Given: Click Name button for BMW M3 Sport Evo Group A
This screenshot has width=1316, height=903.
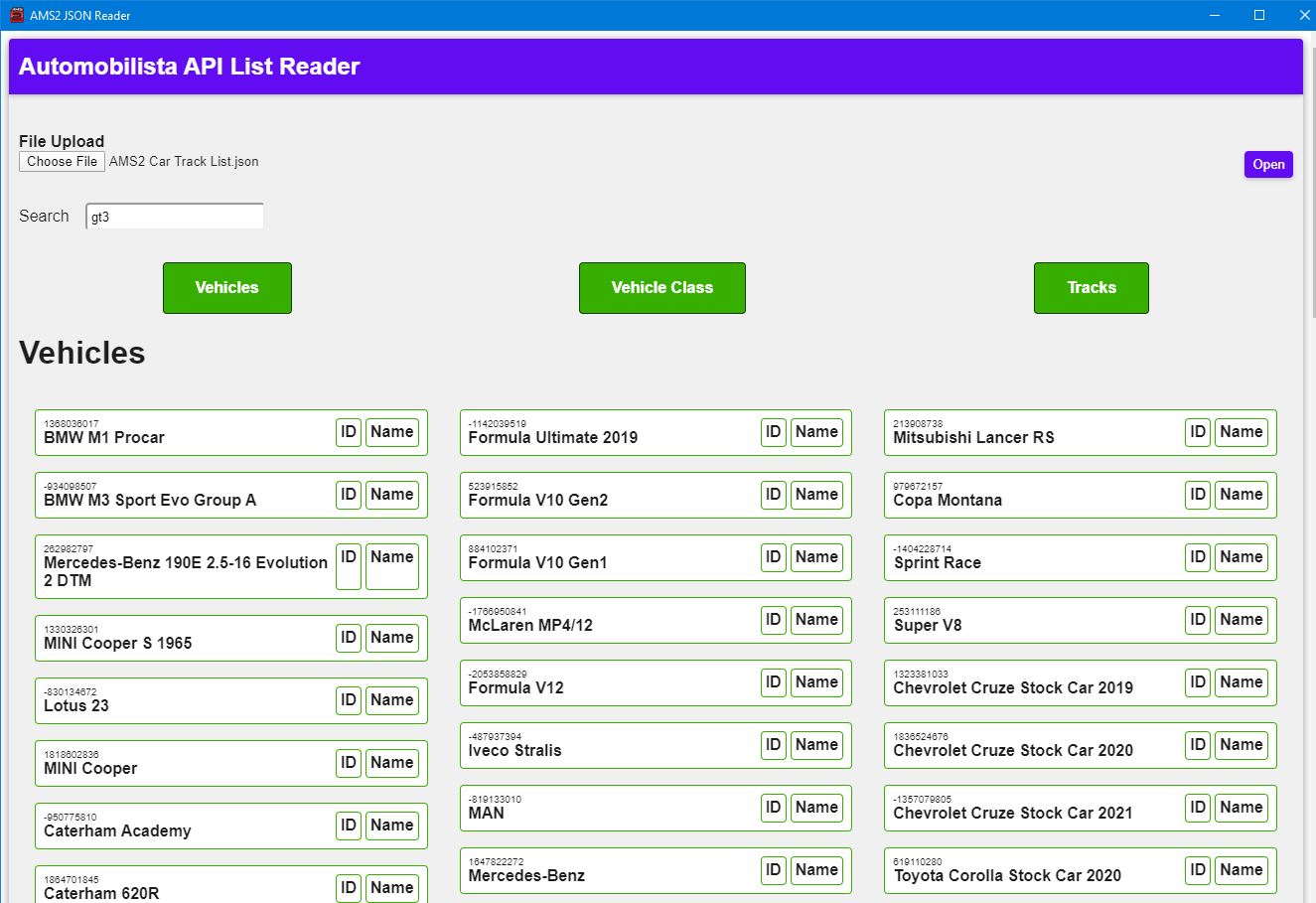Looking at the screenshot, I should 392,495.
